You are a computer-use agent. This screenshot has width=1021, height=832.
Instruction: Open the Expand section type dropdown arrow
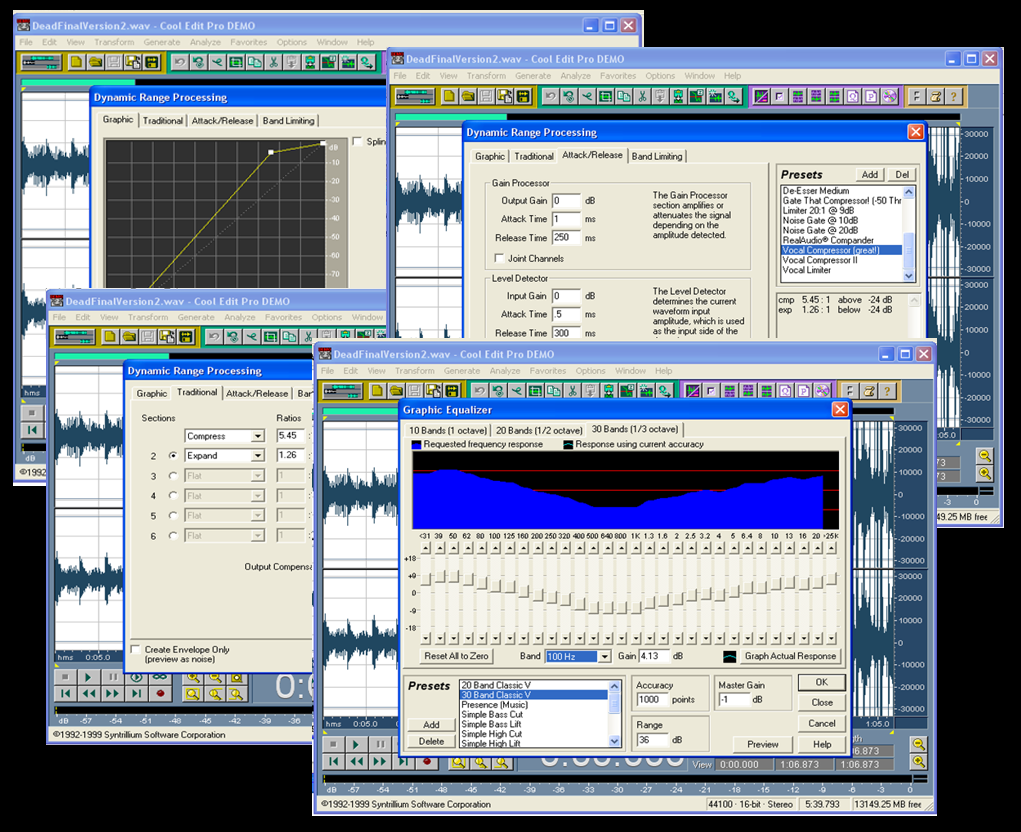click(x=258, y=456)
